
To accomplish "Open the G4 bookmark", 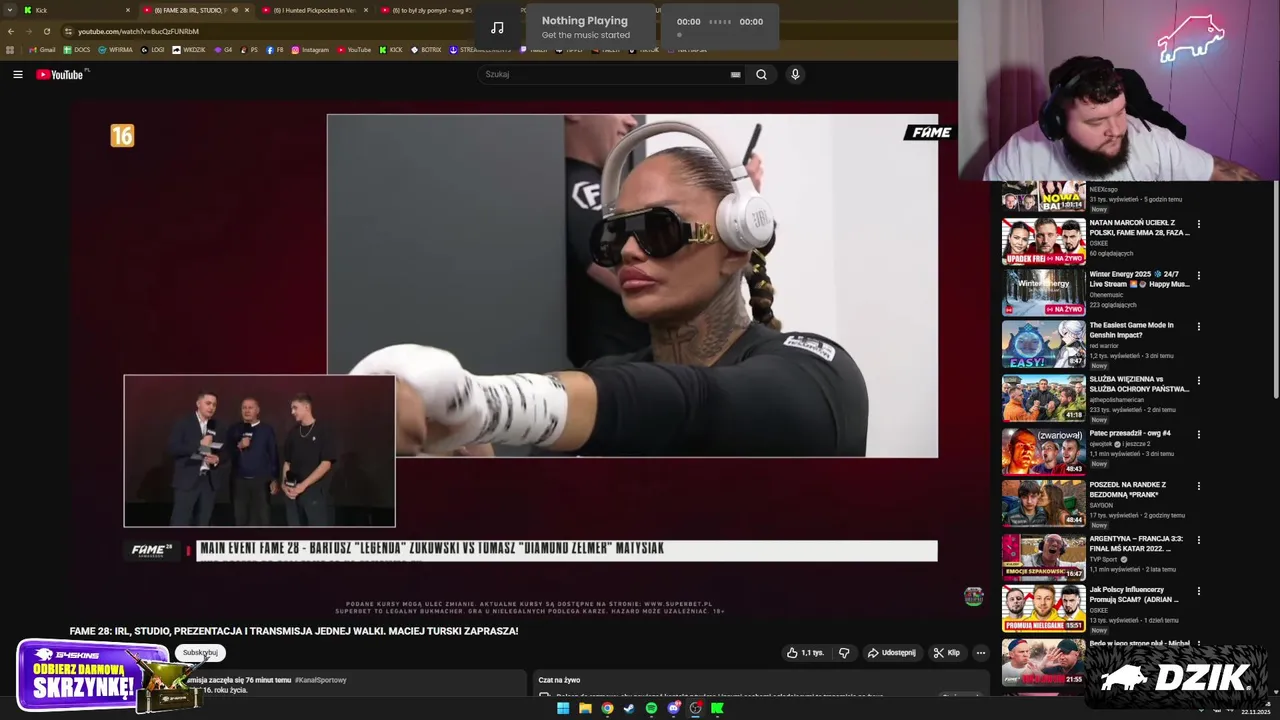I will [x=223, y=50].
